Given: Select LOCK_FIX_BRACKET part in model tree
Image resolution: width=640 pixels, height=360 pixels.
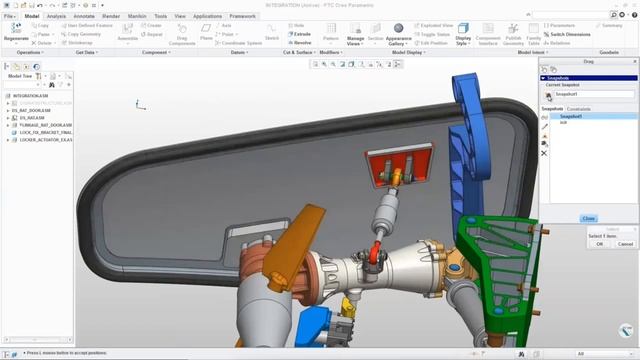Looking at the screenshot, I should coord(45,133).
